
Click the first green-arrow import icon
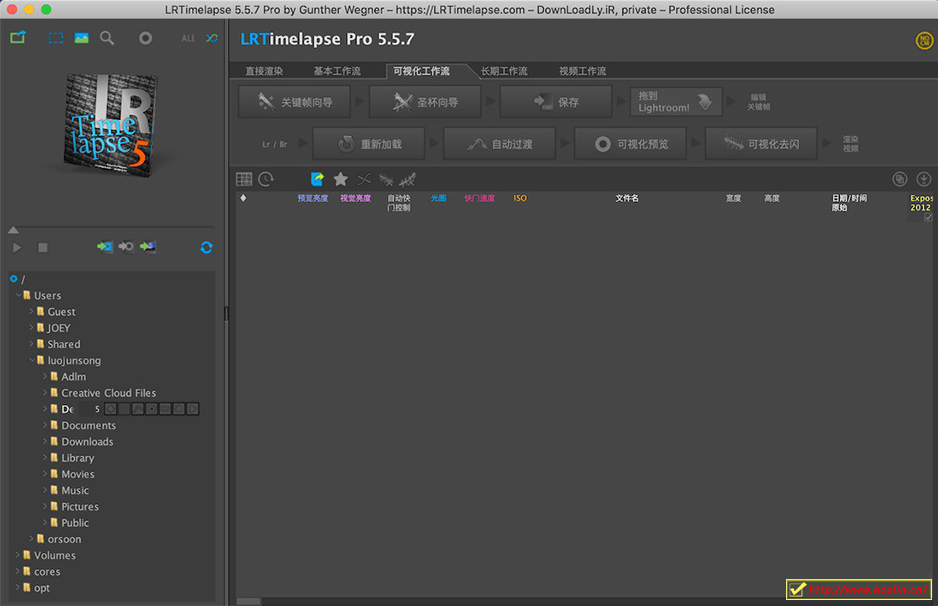(x=105, y=246)
